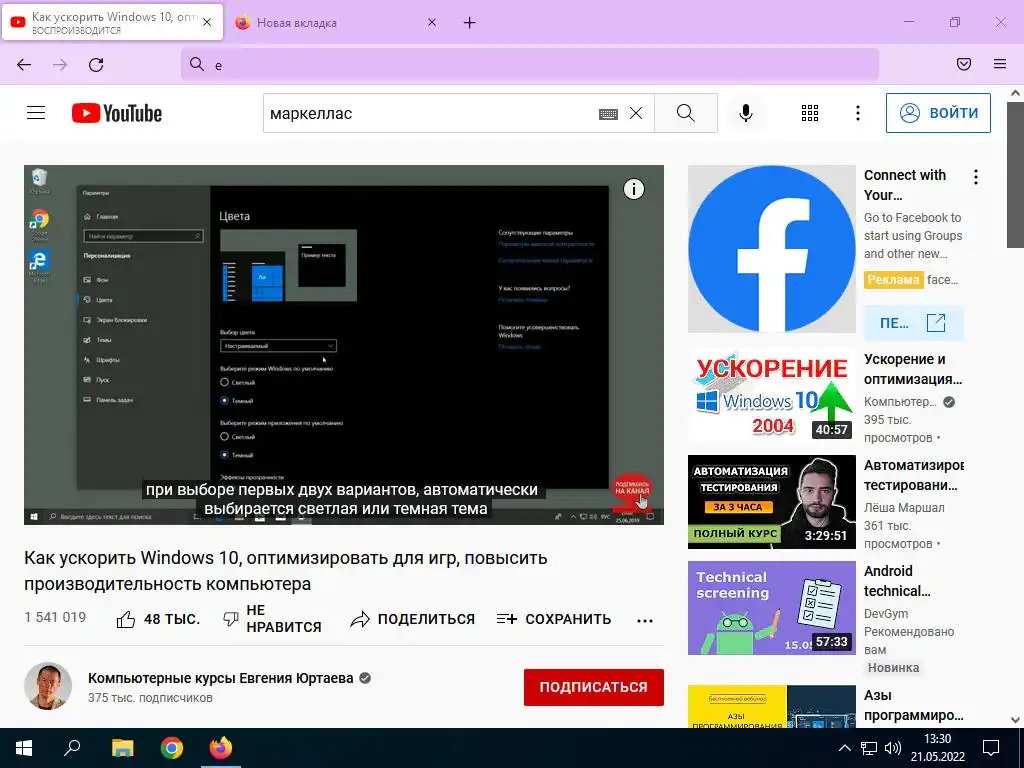Open more actions ellipsis under video
This screenshot has width=1024, height=768.
[x=645, y=620]
